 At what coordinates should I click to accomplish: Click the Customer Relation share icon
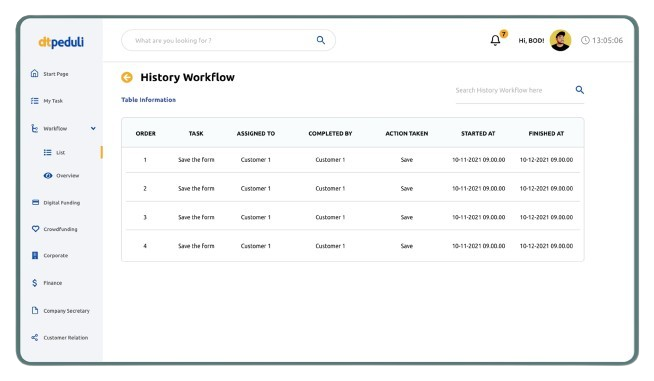click(35, 337)
